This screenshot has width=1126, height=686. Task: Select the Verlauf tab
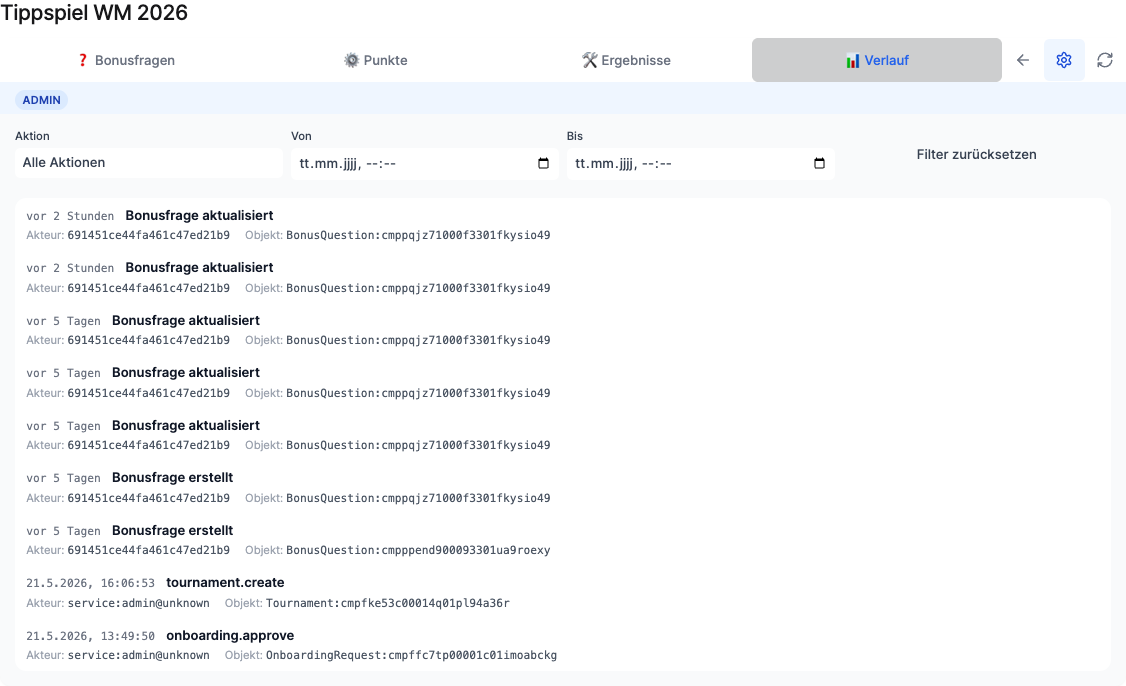click(877, 60)
